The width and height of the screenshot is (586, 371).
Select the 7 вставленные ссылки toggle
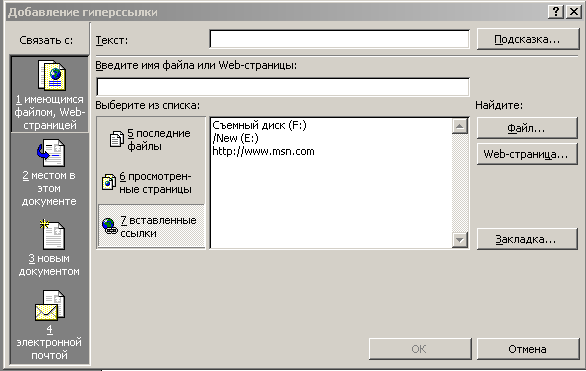point(151,226)
